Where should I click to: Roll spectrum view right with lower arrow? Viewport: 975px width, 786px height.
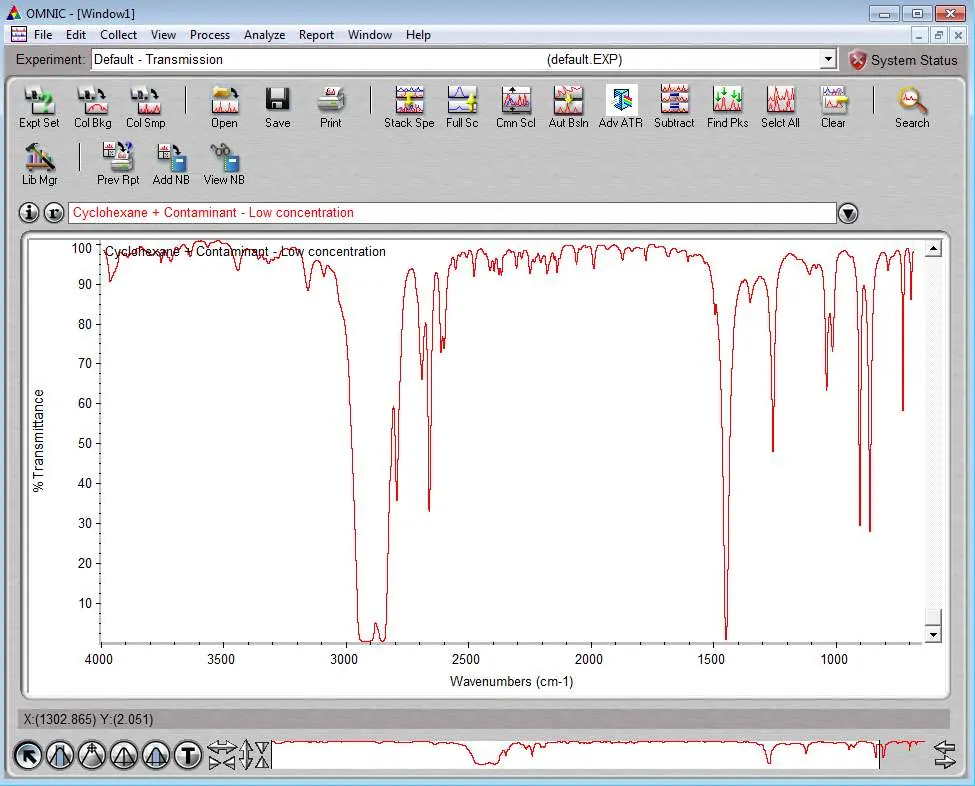pyautogui.click(x=945, y=762)
